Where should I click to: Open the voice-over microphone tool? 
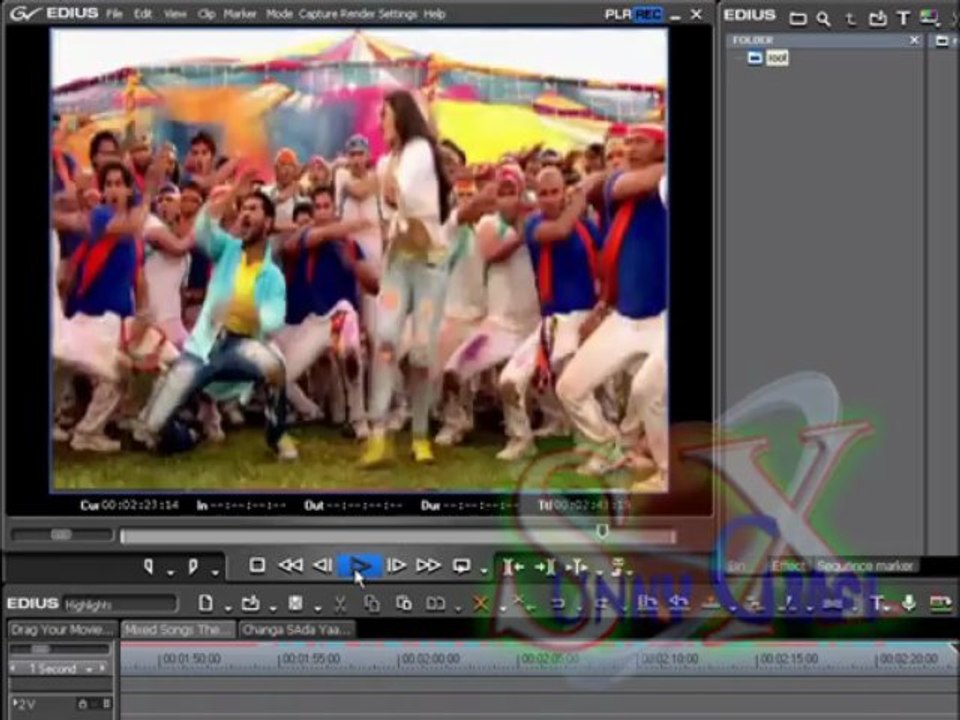click(x=909, y=603)
